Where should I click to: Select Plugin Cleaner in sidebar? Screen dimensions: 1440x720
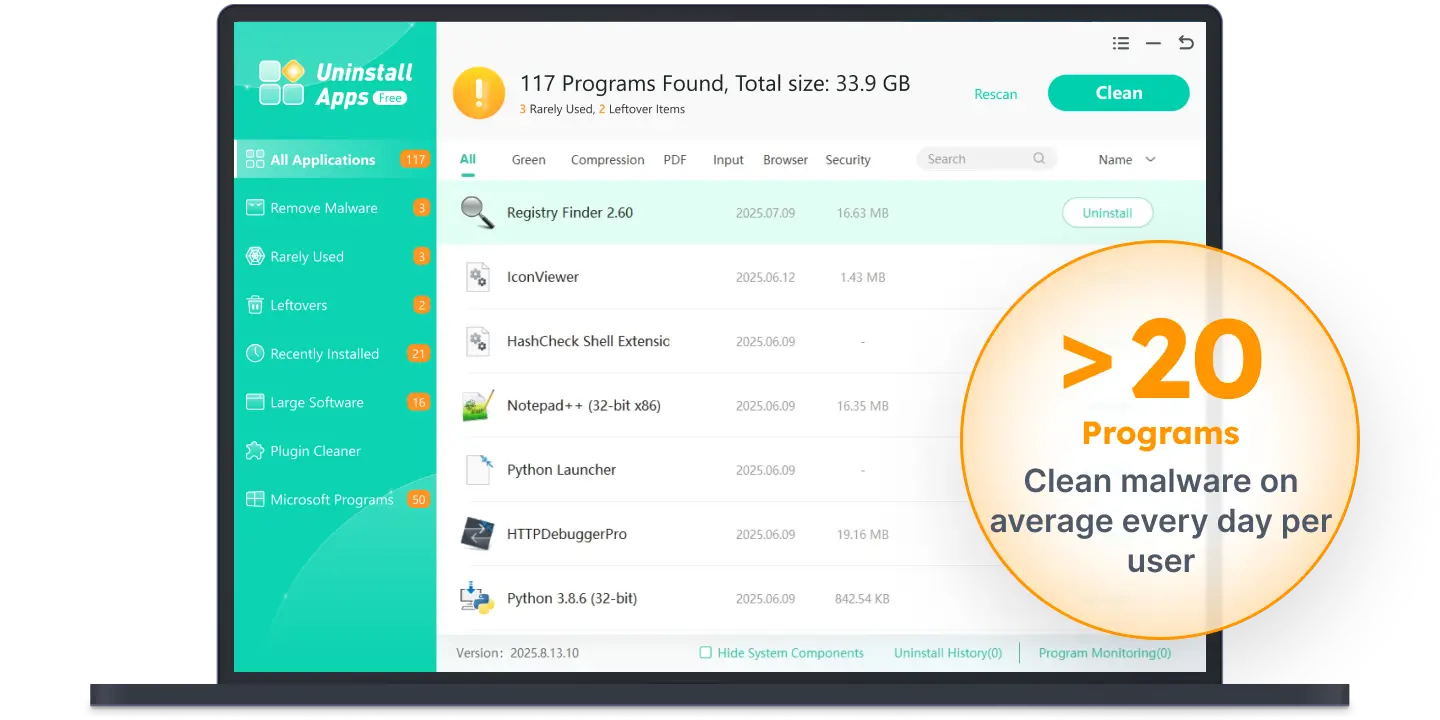[x=335, y=451]
